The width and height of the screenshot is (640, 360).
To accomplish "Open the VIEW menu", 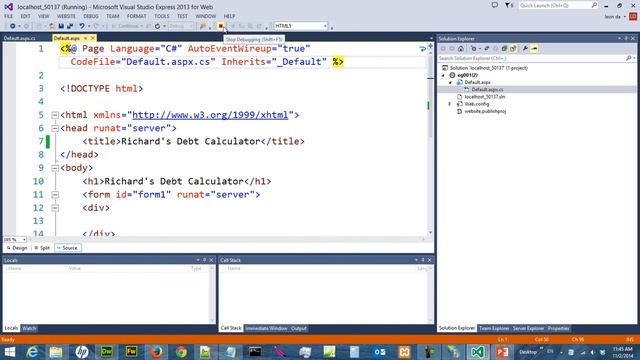I will pyautogui.click(x=43, y=16).
